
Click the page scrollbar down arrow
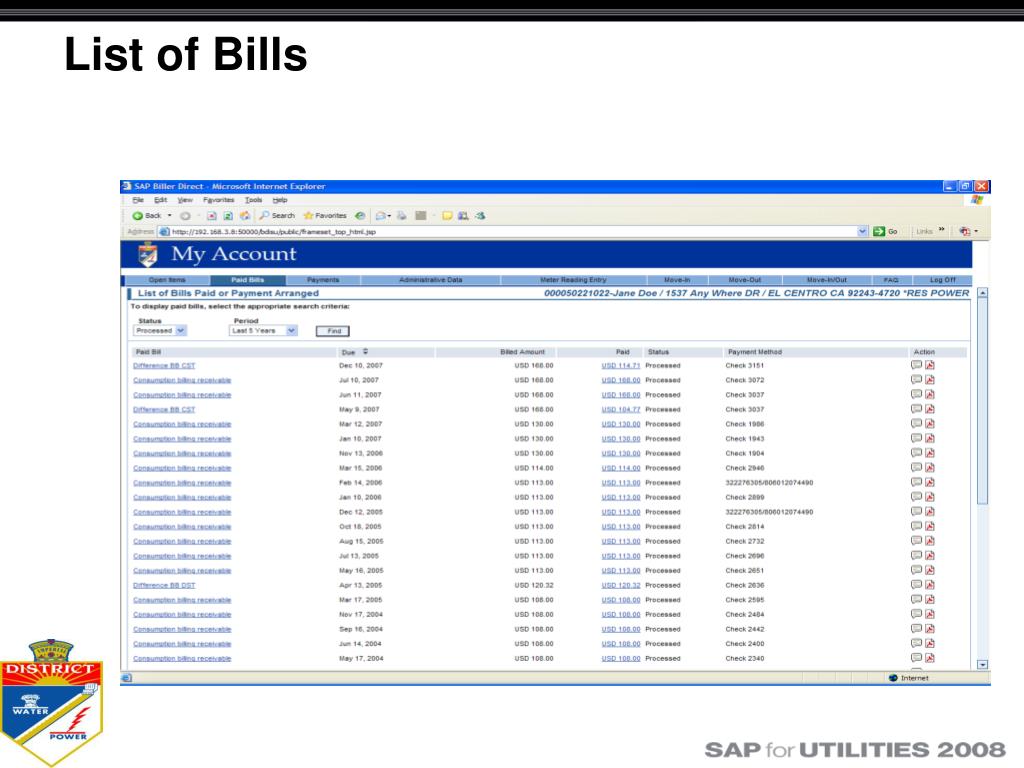tap(983, 664)
